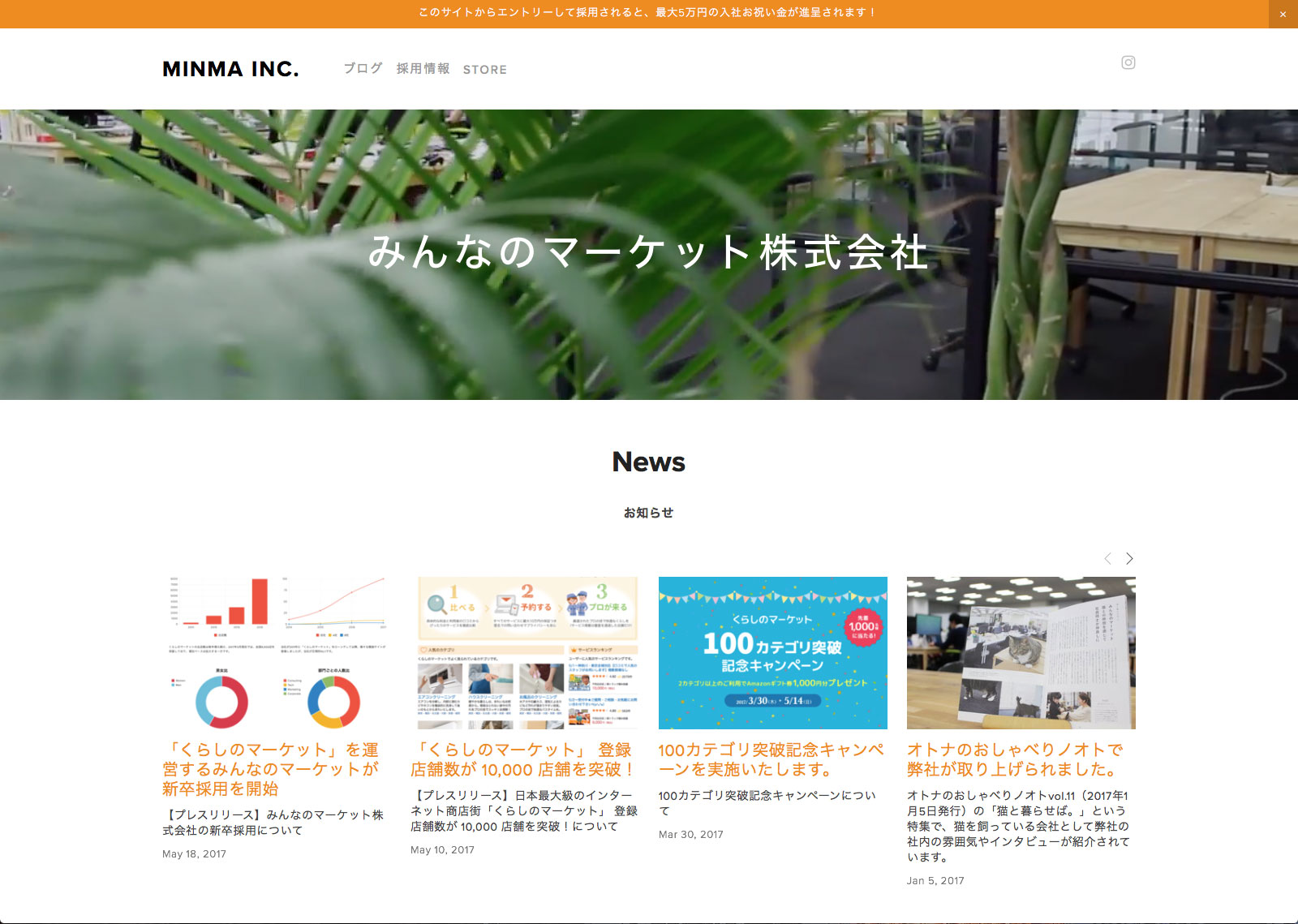Click the MINMA INC. logo
The image size is (1298, 924).
(230, 69)
